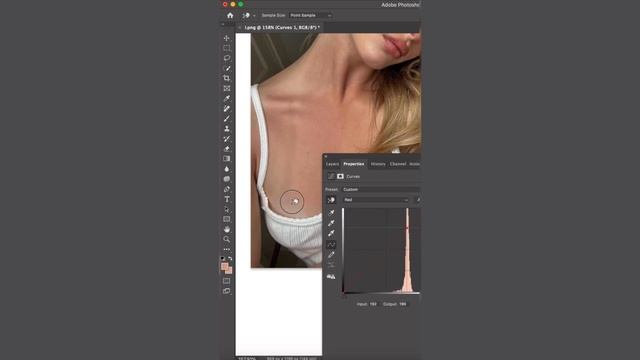Select the Zoom tool
Viewport: 640px width, 360px height.
click(x=227, y=239)
